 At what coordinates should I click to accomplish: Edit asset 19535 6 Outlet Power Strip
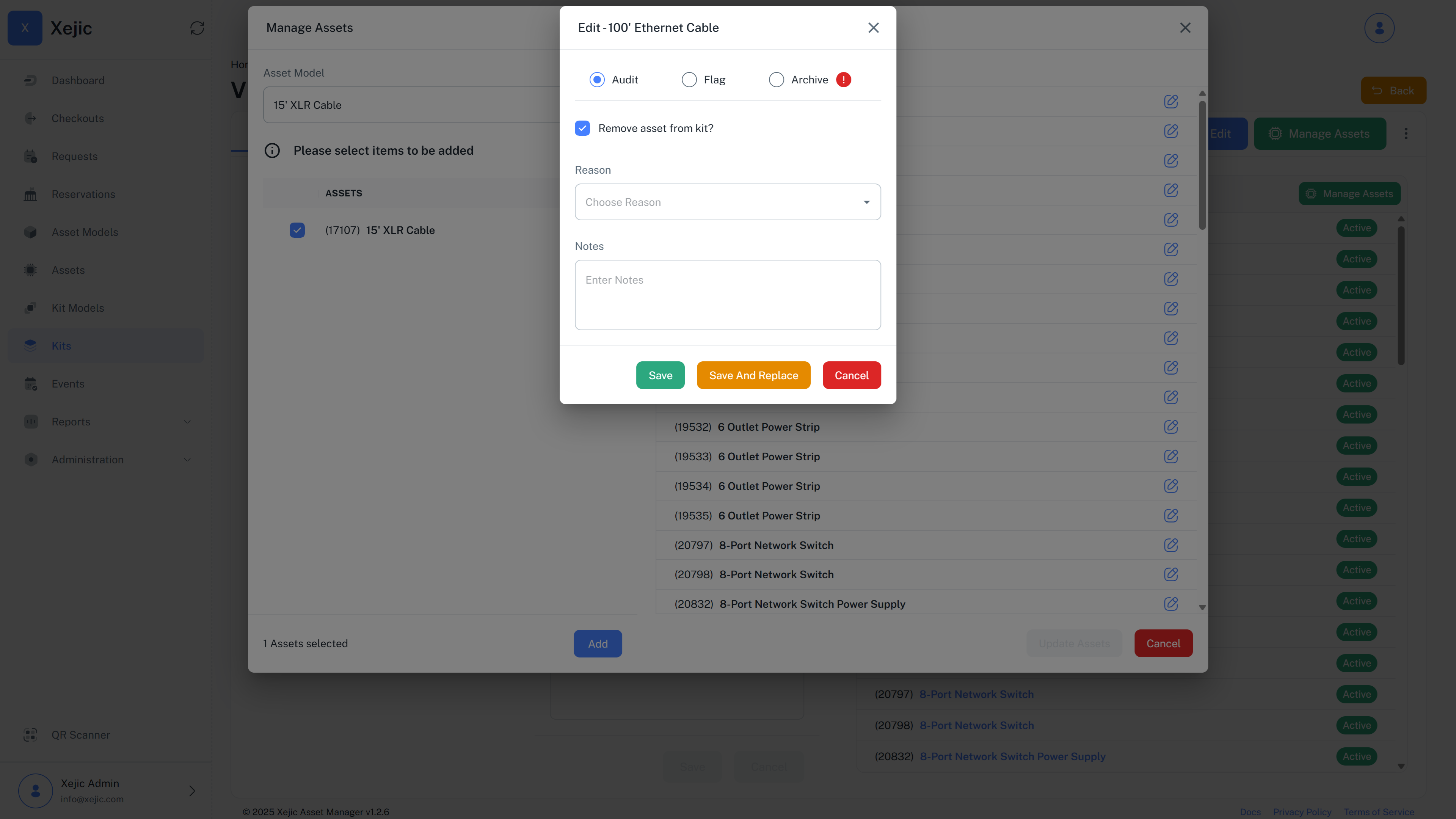tap(1170, 516)
